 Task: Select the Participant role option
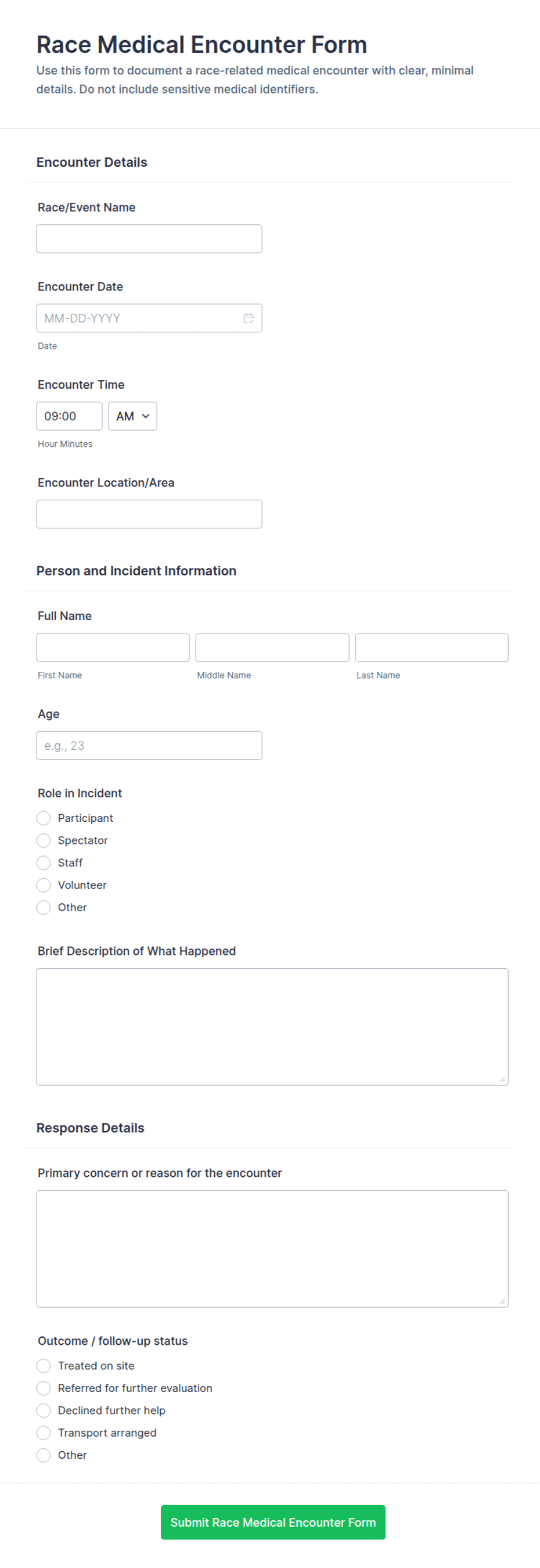(x=43, y=818)
